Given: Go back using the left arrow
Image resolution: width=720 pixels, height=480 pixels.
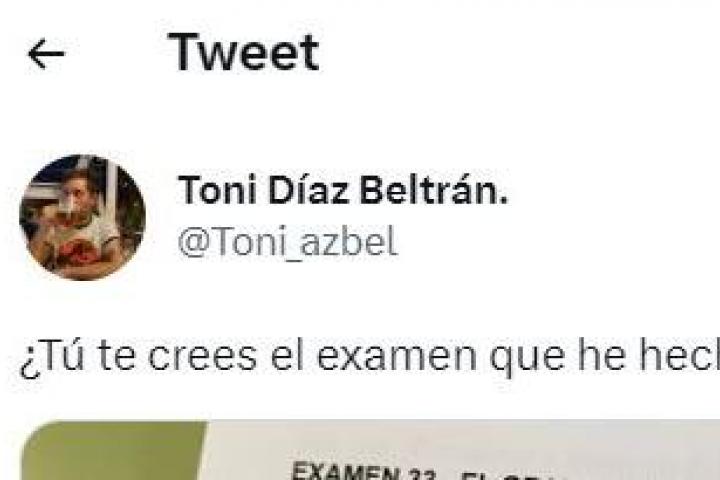Looking at the screenshot, I should 46,54.
